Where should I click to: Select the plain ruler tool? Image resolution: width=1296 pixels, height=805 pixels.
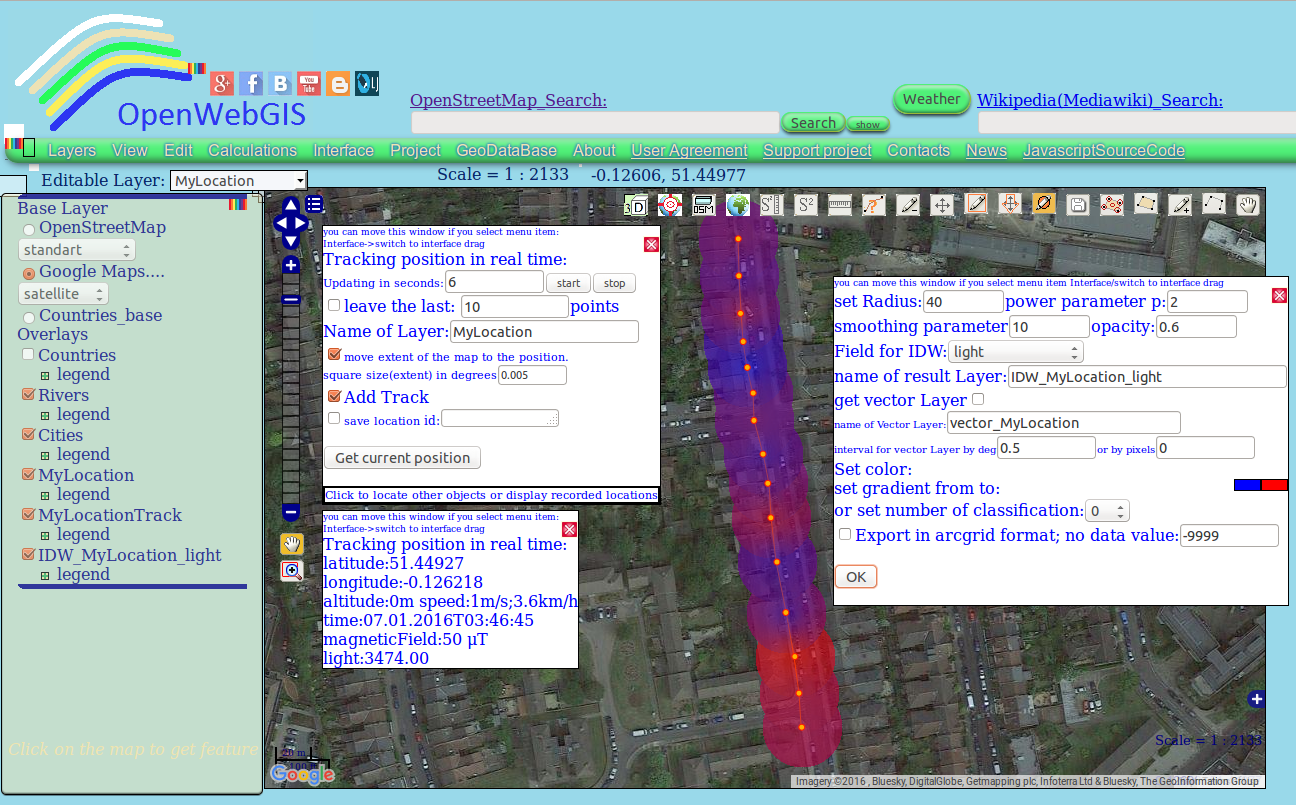click(840, 205)
